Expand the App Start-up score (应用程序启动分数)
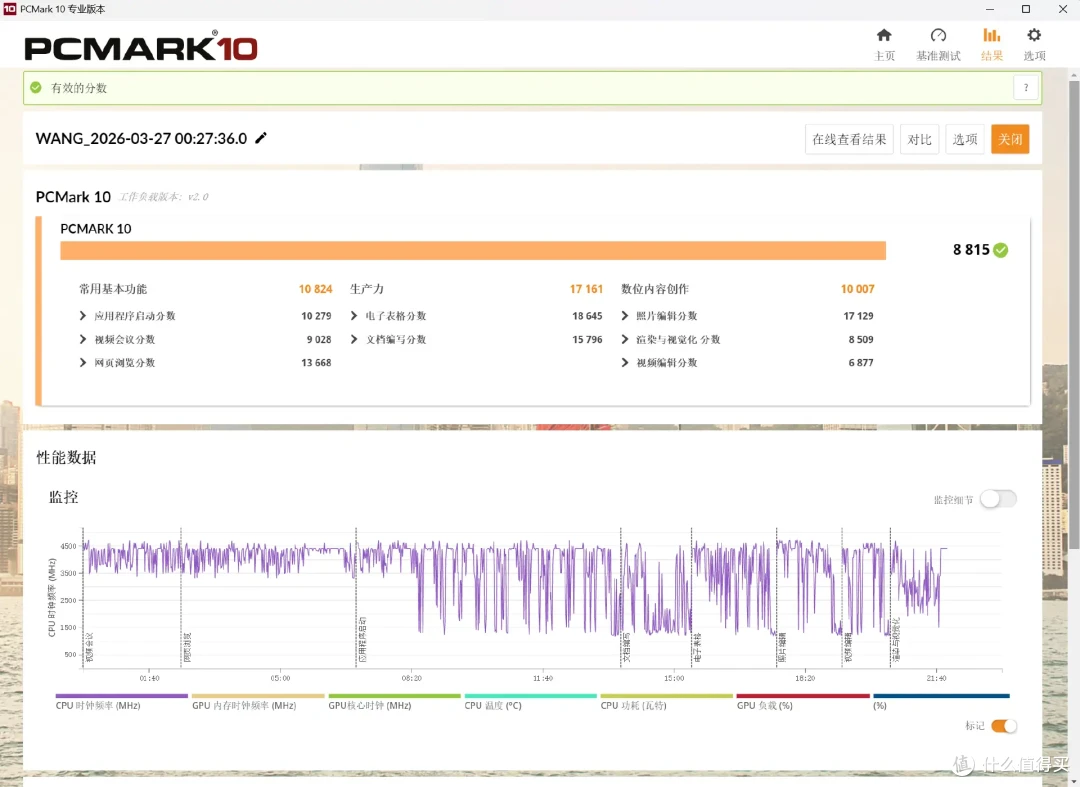This screenshot has height=787, width=1080. point(83,316)
